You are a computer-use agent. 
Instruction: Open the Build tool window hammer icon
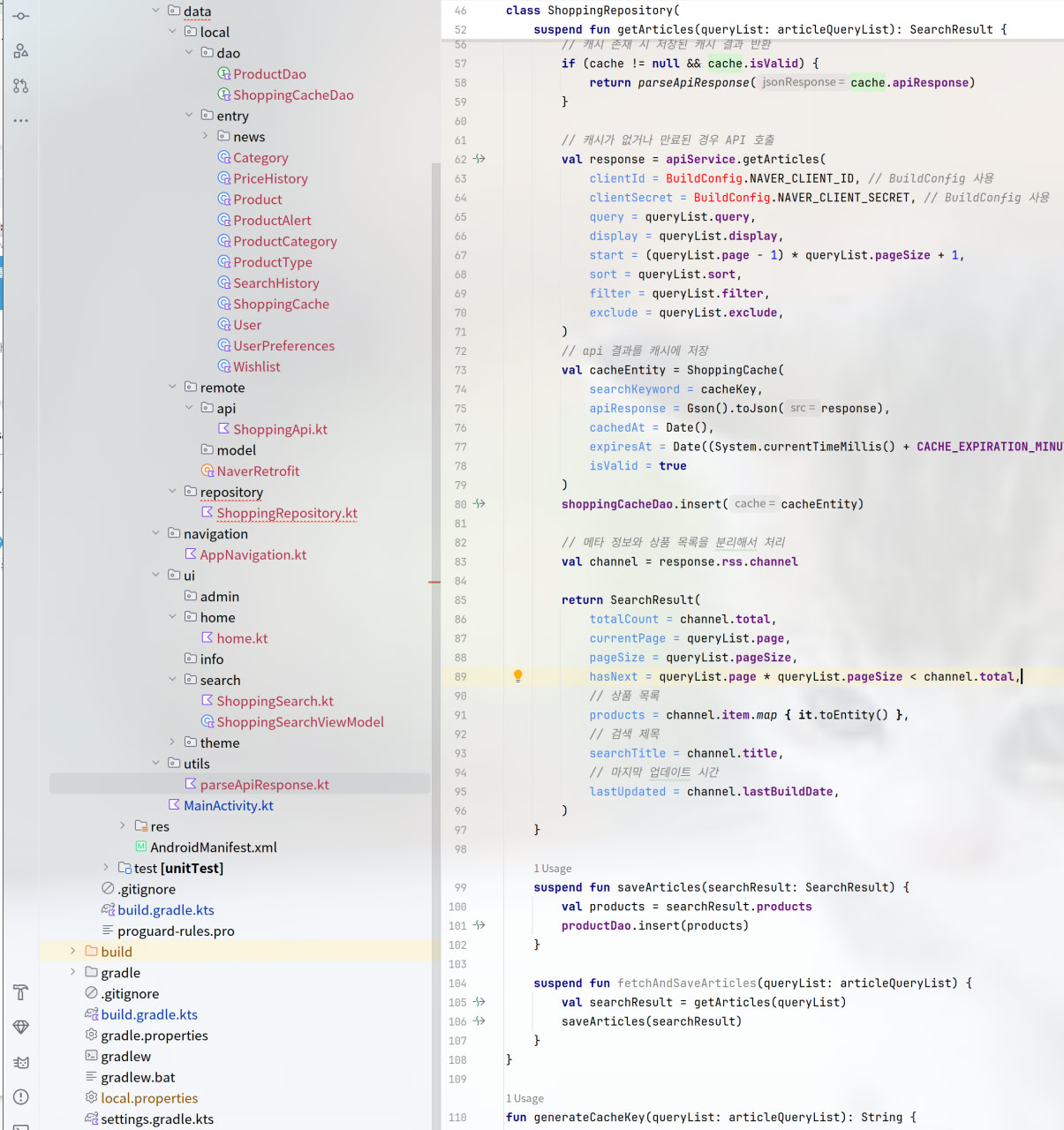(20, 992)
